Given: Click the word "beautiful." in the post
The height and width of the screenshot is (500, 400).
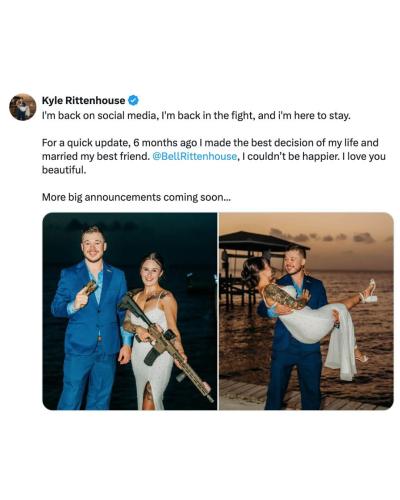Looking at the screenshot, I should [64, 170].
